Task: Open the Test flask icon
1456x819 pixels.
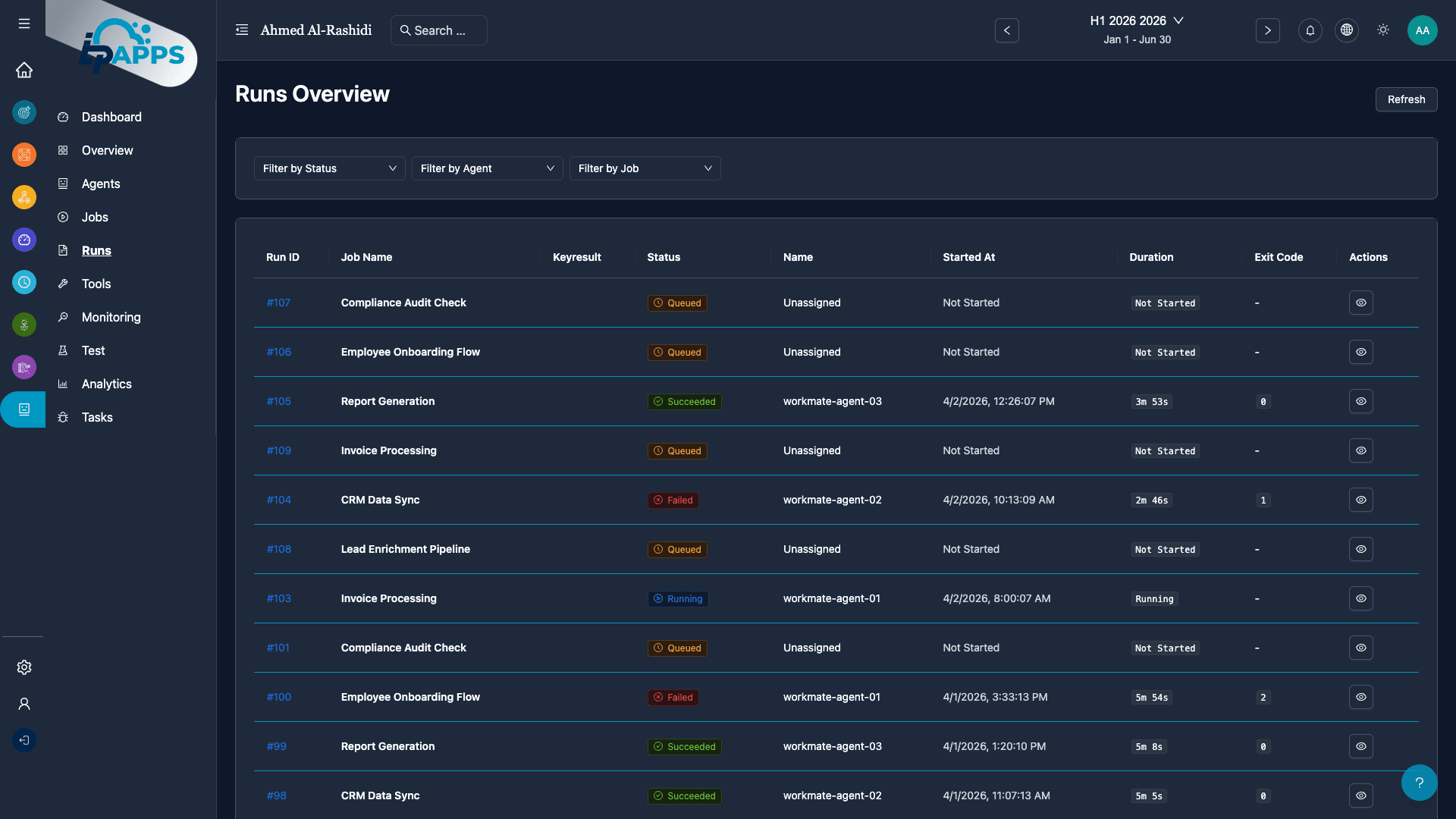Action: click(x=64, y=350)
